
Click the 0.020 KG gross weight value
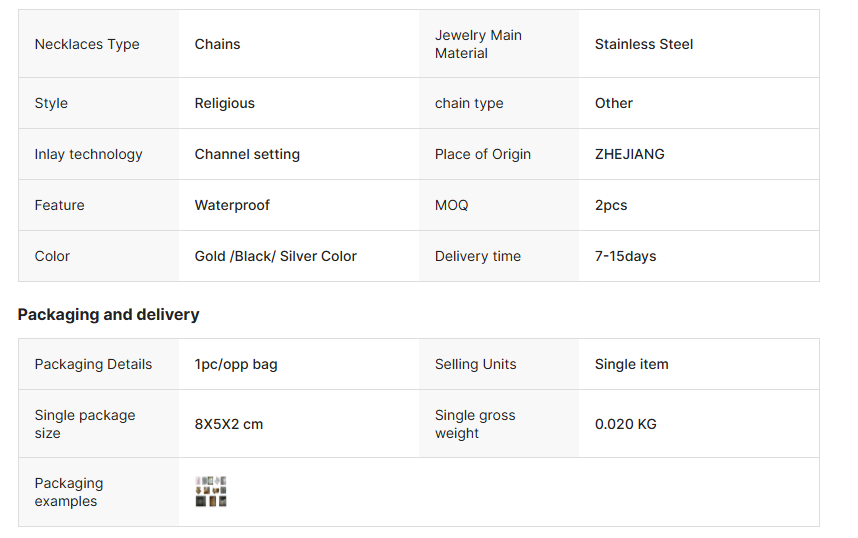(625, 424)
